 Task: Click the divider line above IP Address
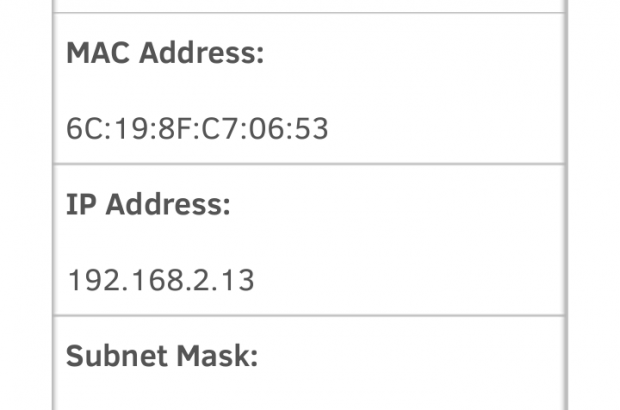coord(310,165)
